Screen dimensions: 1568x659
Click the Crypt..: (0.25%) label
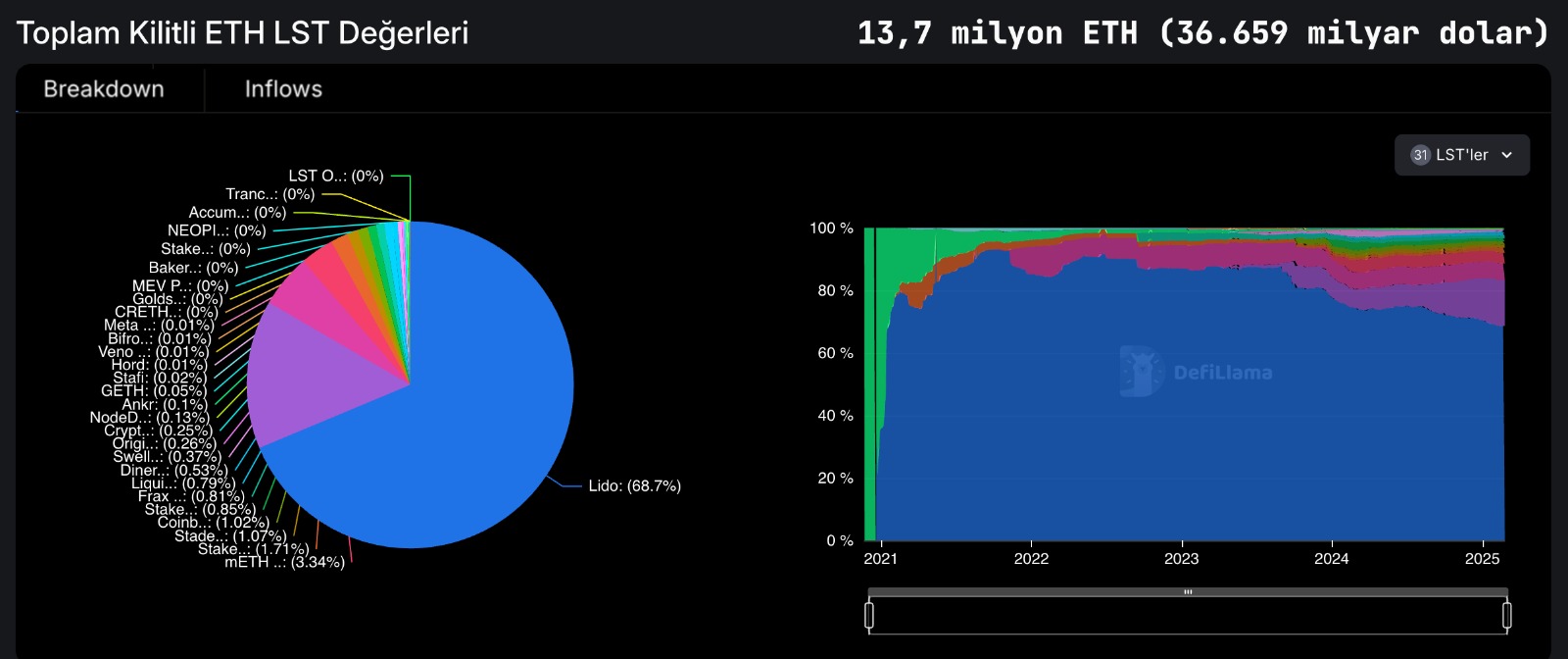158,431
